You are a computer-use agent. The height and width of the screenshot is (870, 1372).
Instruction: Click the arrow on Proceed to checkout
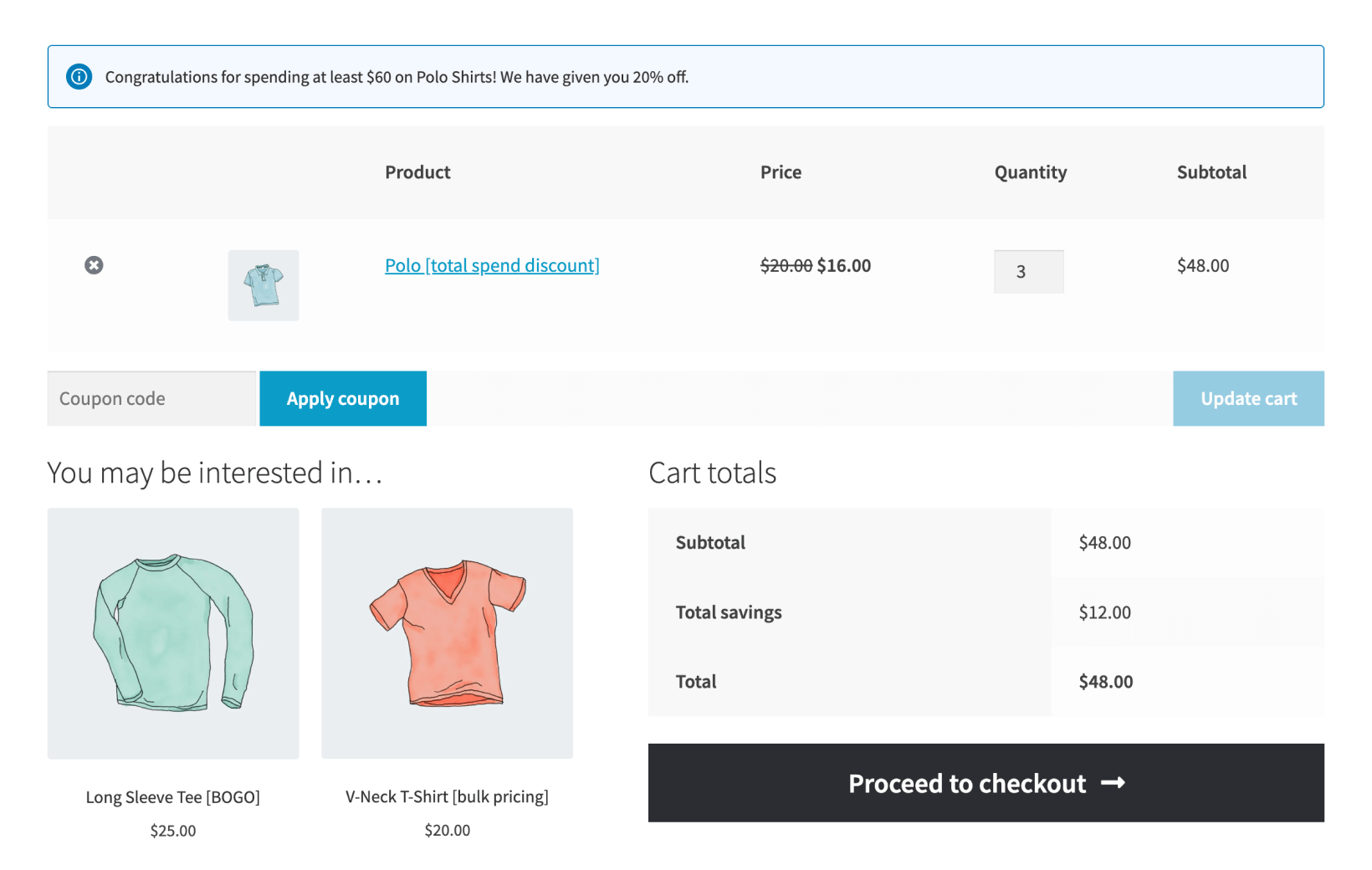tap(1113, 783)
